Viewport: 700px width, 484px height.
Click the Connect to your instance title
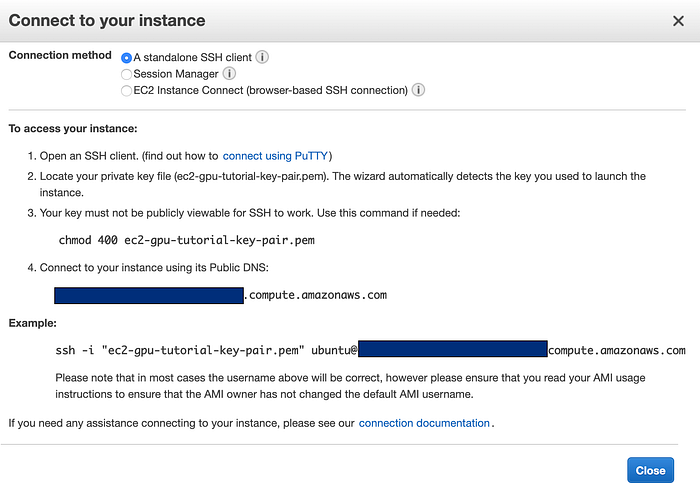(x=107, y=20)
